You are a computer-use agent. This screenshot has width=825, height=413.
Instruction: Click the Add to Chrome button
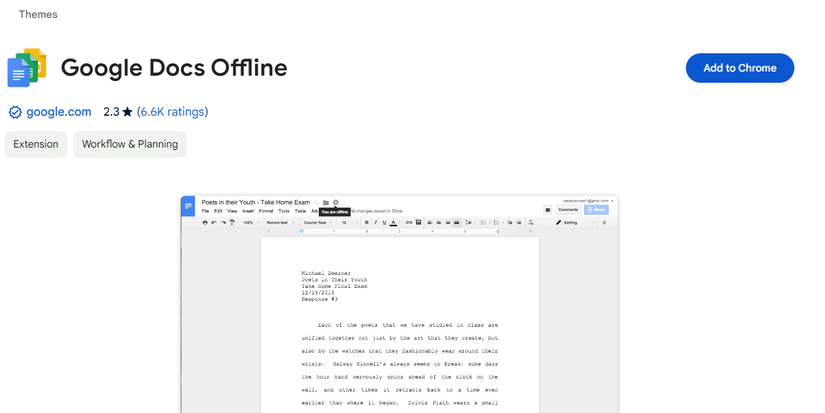point(739,68)
